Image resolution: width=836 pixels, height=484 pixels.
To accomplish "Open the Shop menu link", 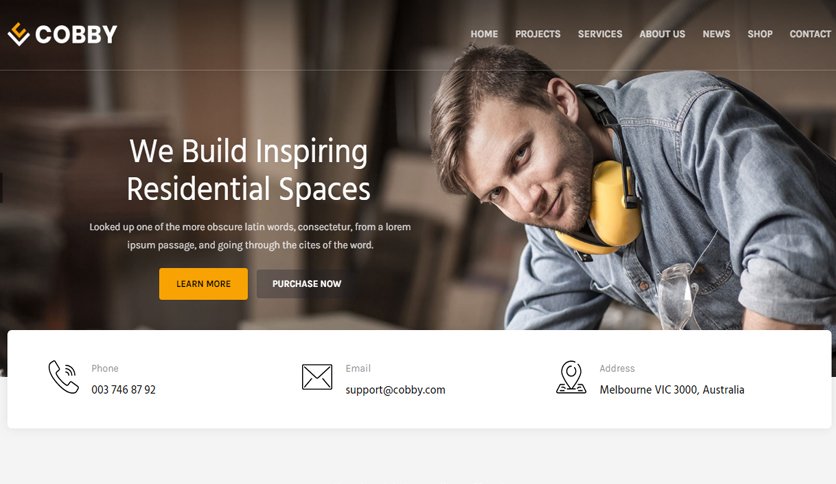I will point(760,34).
